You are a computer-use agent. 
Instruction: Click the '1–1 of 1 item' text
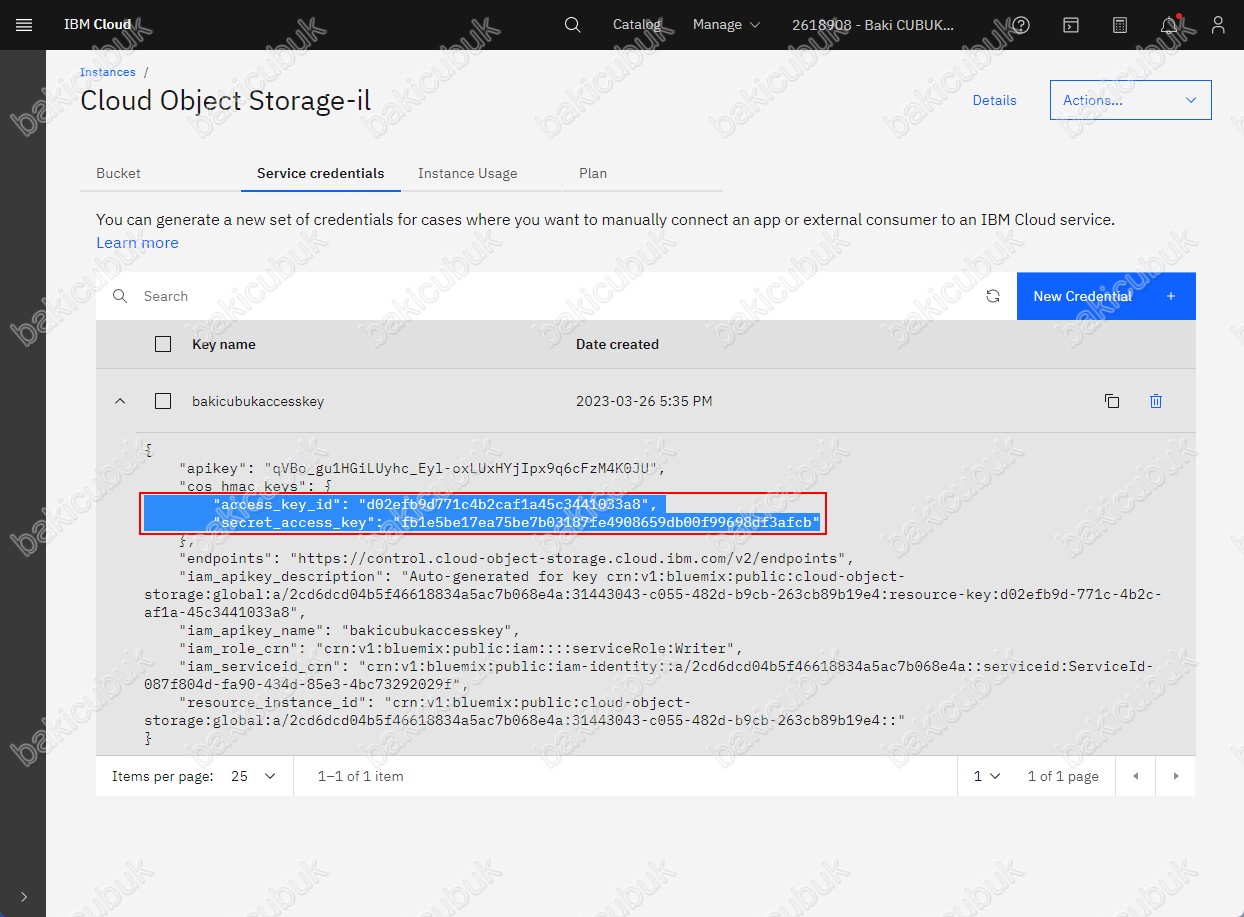(x=361, y=776)
